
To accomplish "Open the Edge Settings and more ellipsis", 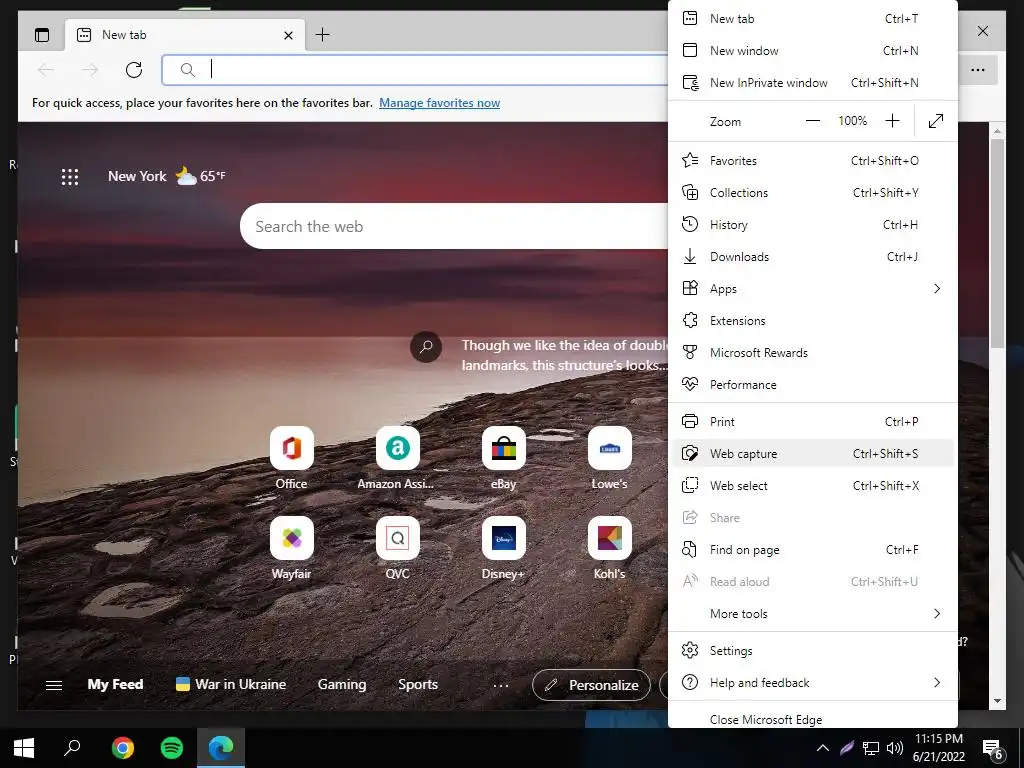I will tap(978, 70).
